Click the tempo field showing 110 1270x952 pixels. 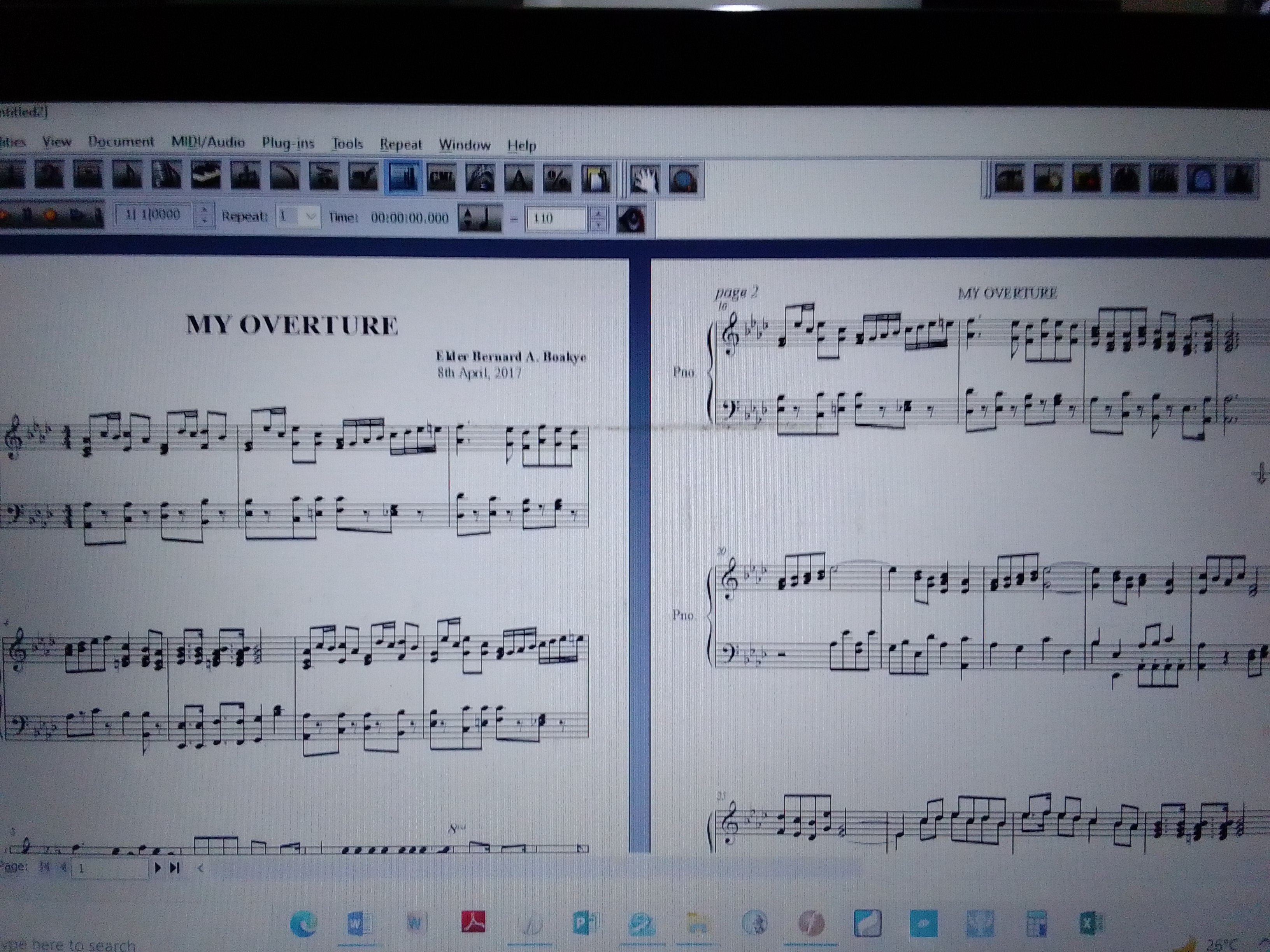tap(556, 219)
